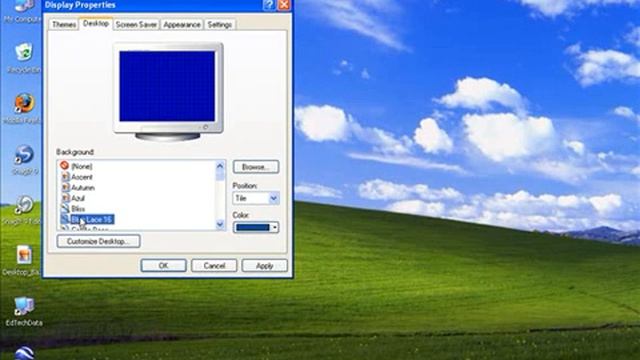Open the Settings tab

(x=220, y=24)
